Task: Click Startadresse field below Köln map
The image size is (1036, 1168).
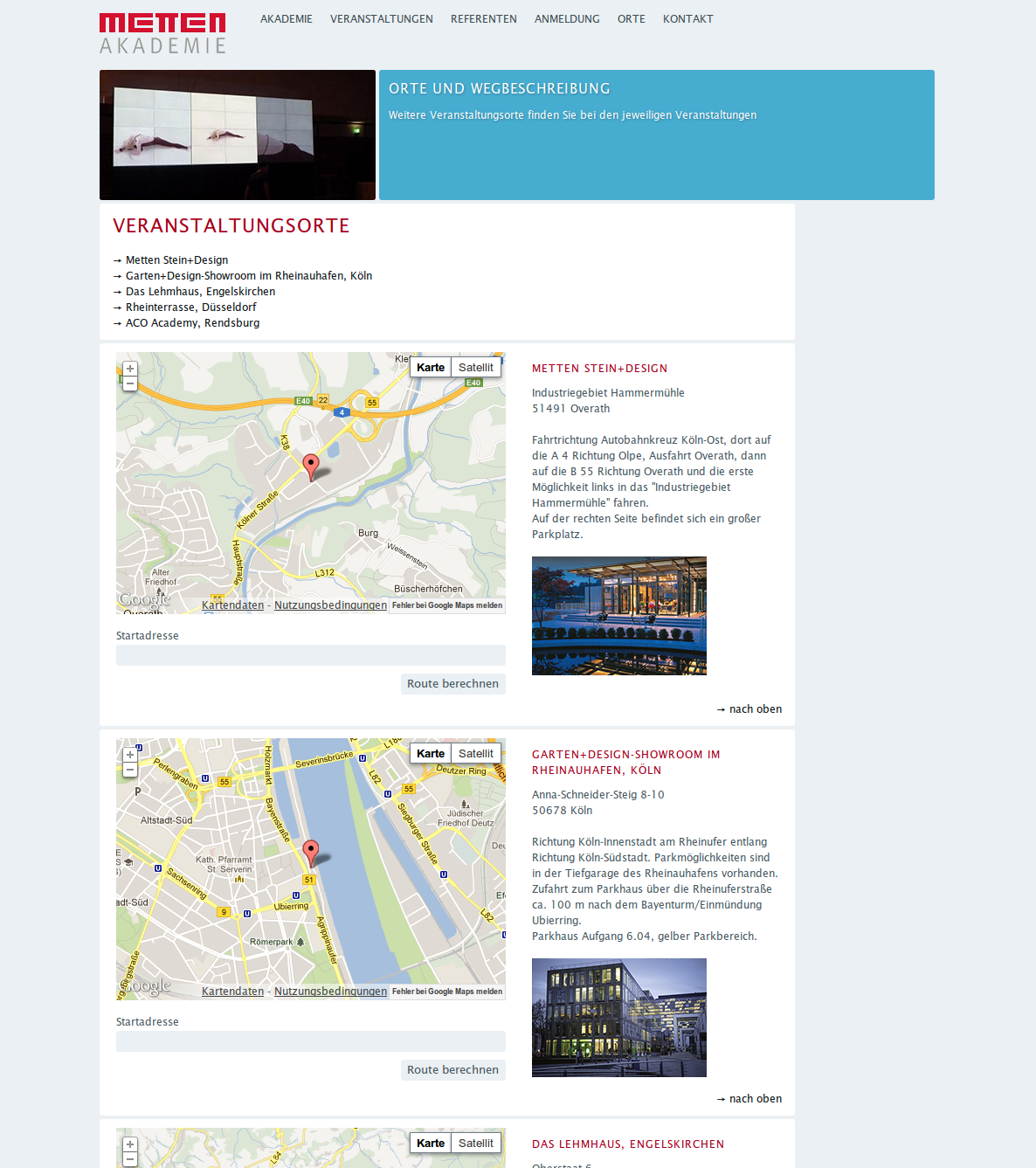Action: point(310,1041)
